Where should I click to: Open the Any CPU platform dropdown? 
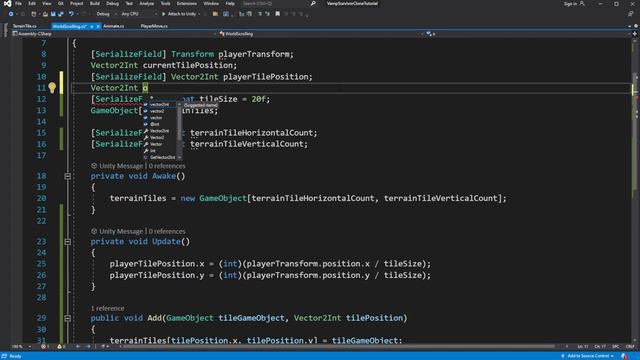tap(139, 14)
